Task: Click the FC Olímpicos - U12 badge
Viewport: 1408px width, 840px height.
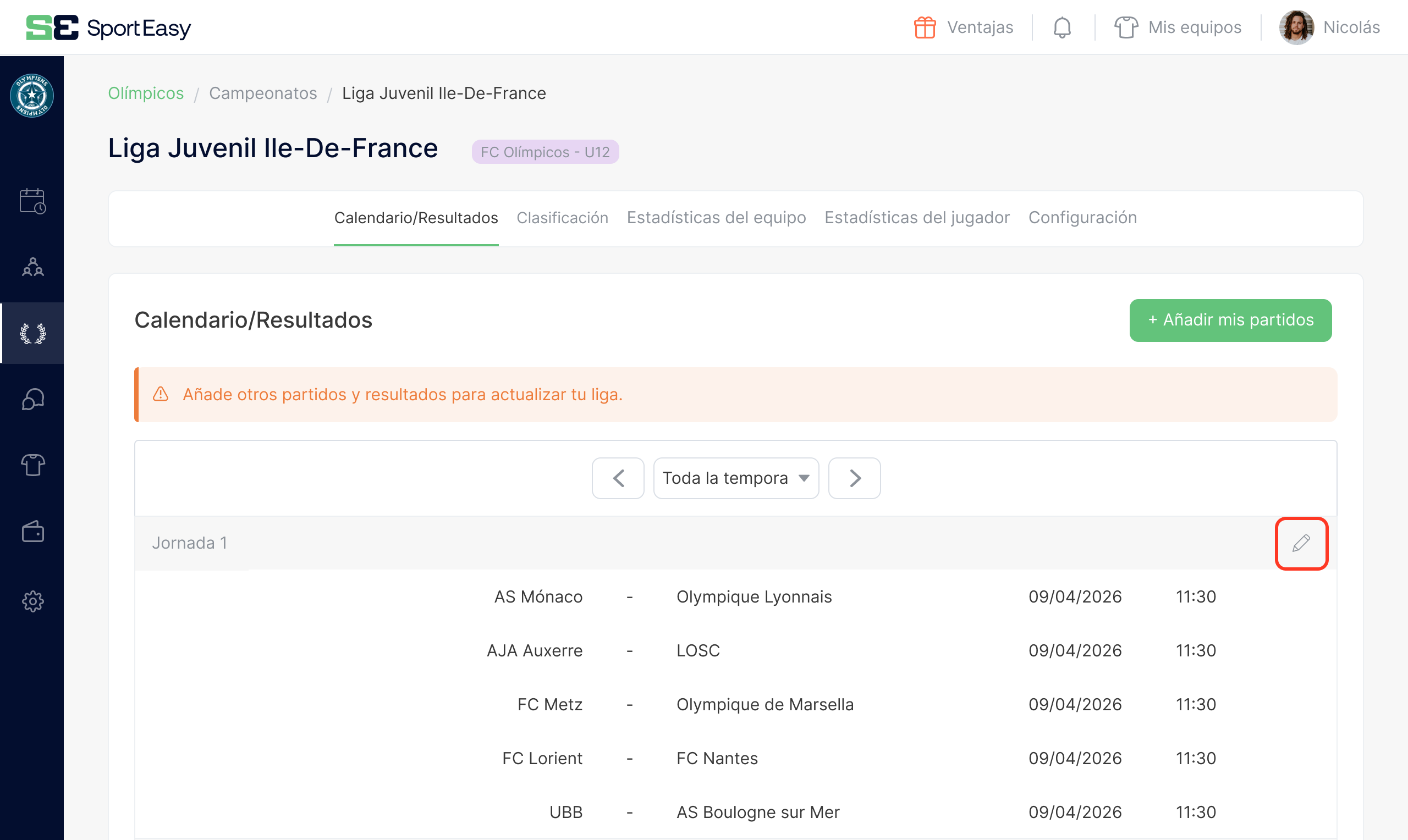Action: pos(545,152)
